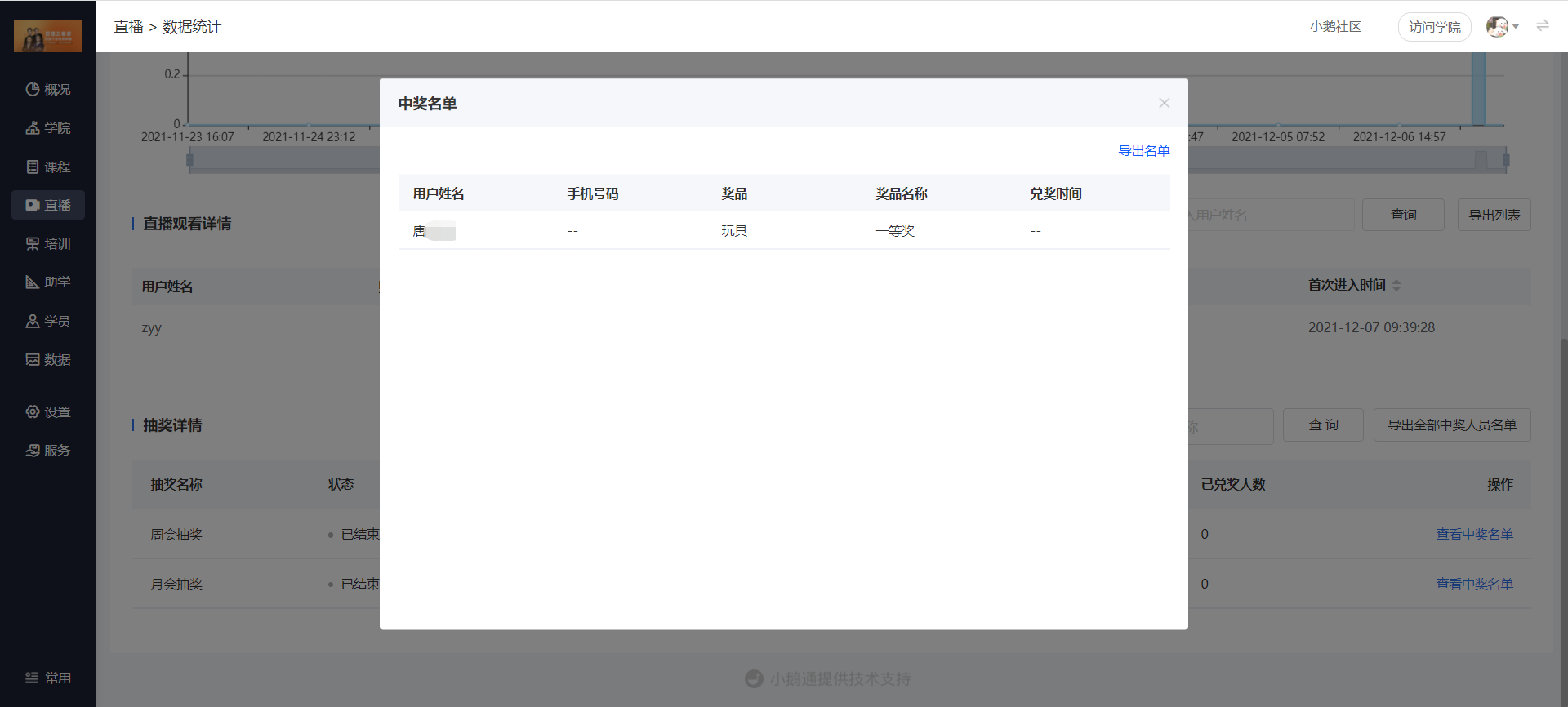
Task: Open the 数据 data section
Action: point(48,359)
